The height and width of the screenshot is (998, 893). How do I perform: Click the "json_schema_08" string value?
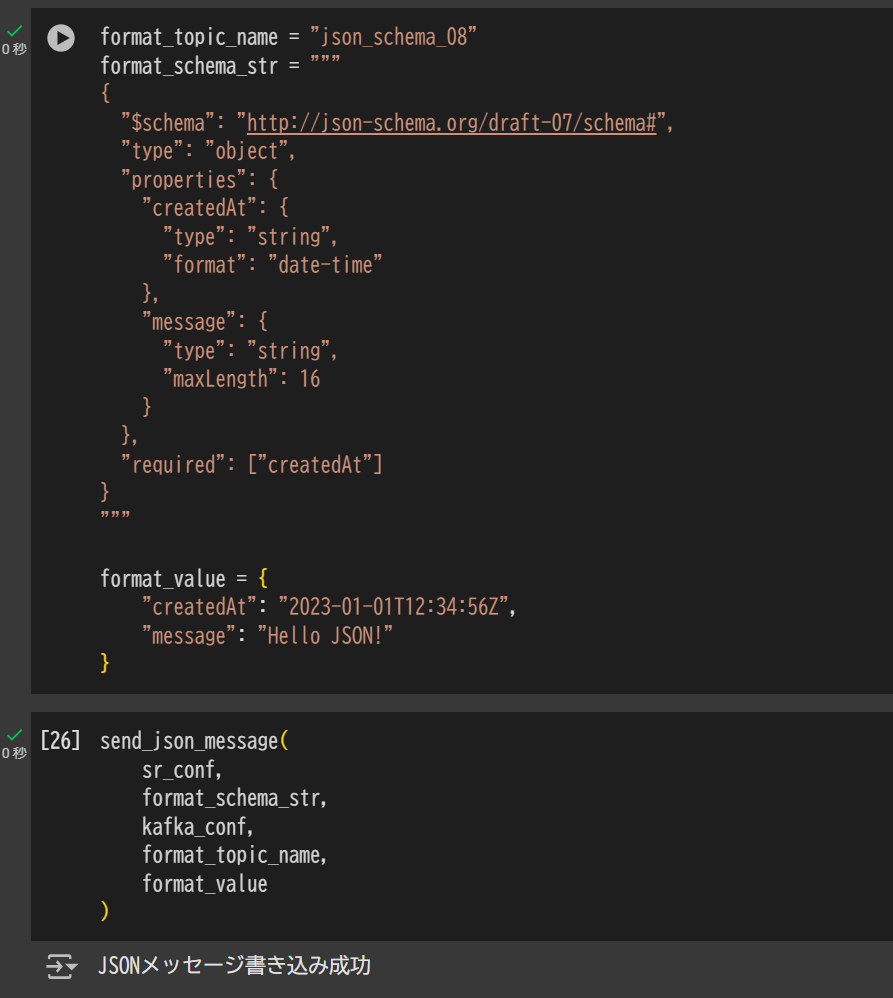coord(393,37)
